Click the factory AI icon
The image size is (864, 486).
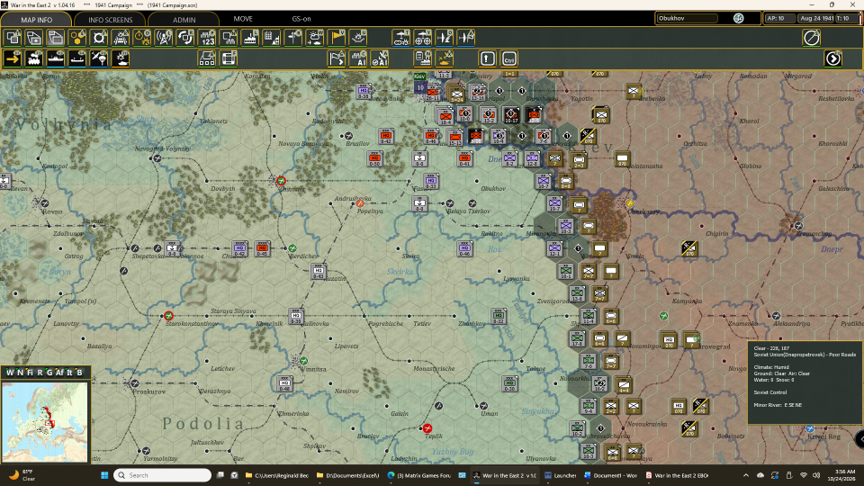[x=358, y=58]
